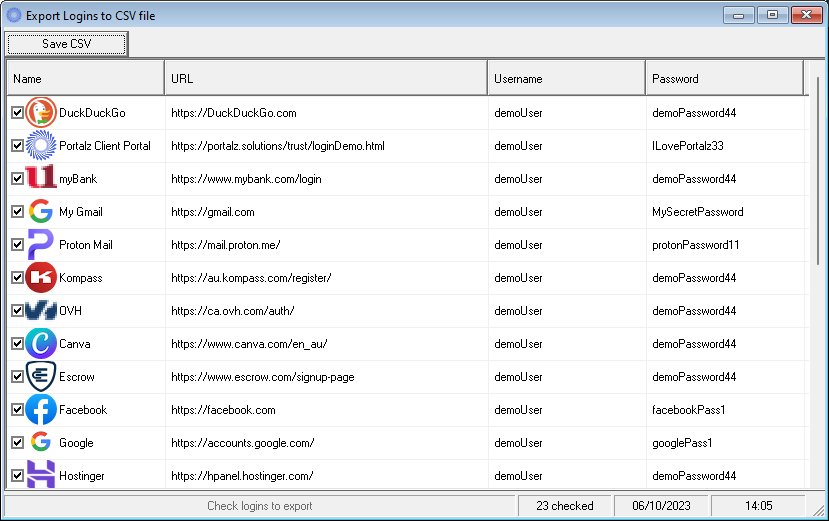Click the Save CSV button
Screen dimensions: 829x521
(67, 44)
